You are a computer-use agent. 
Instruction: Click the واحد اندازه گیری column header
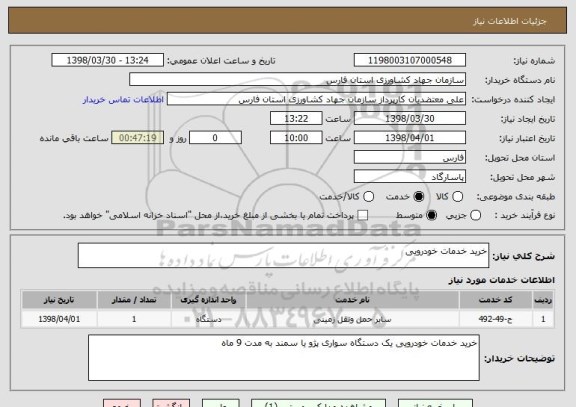(x=208, y=300)
